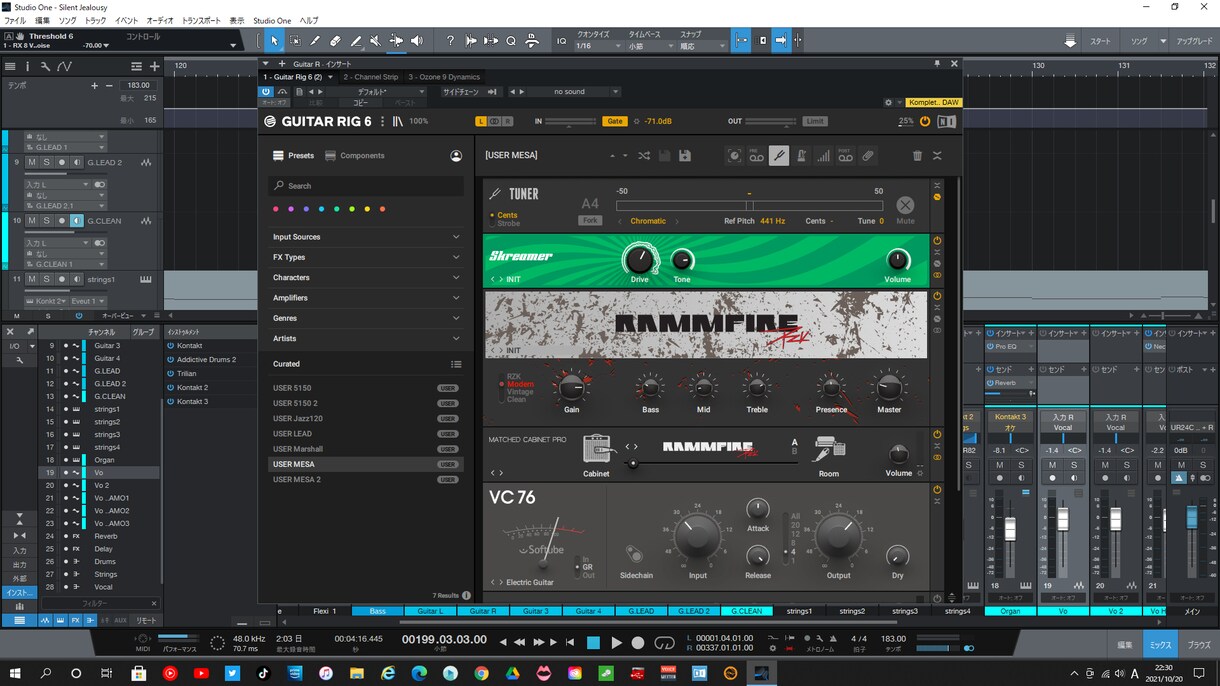Open the Chromatic tuning mode selector
Image resolution: width=1220 pixels, height=686 pixels.
648,221
